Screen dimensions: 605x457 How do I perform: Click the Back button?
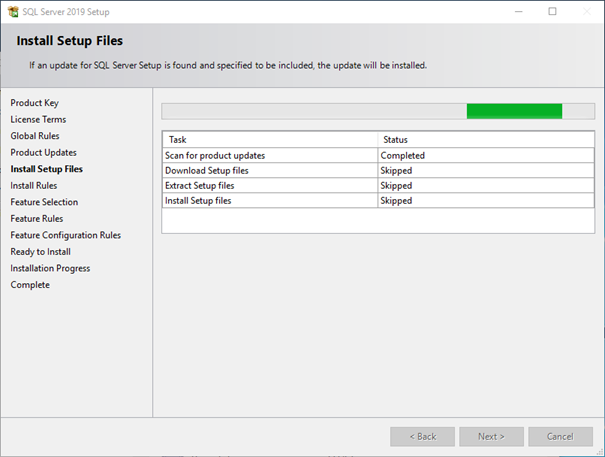(422, 437)
